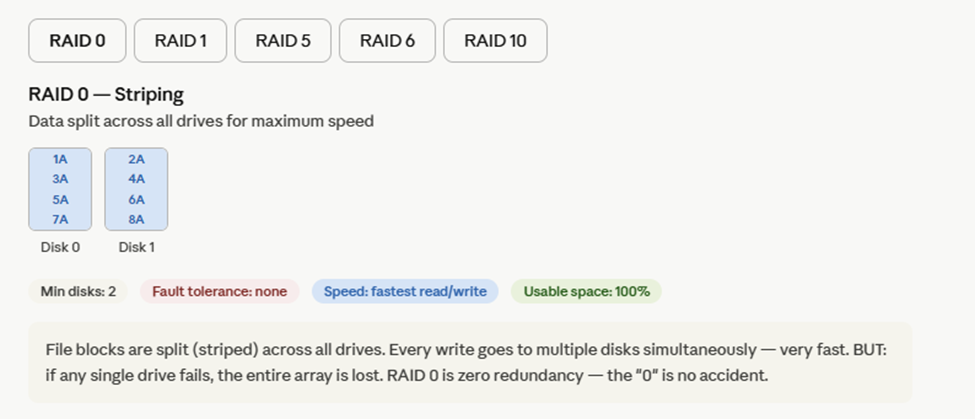975x419 pixels.
Task: Open the RAID 5 tab
Action: click(x=283, y=41)
